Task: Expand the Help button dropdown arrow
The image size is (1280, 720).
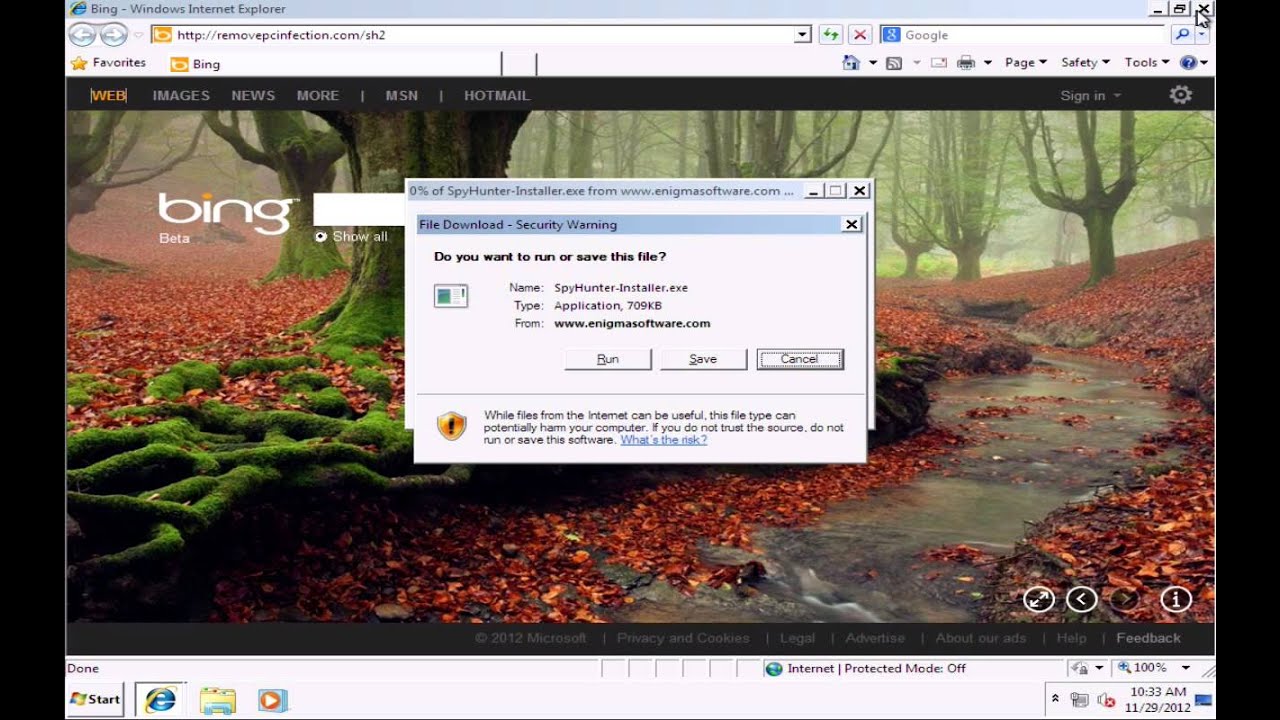Action: pos(1204,63)
